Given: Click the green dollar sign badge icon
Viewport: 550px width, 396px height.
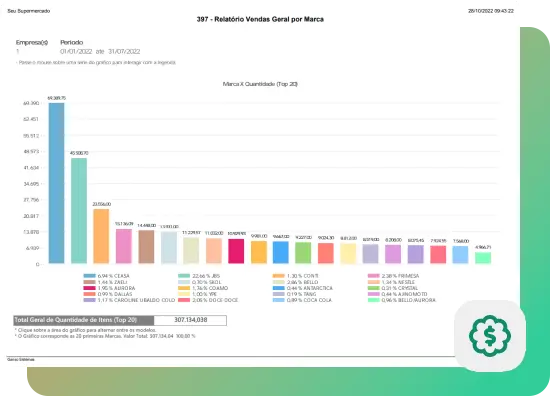Looking at the screenshot, I should pyautogui.click(x=490, y=336).
